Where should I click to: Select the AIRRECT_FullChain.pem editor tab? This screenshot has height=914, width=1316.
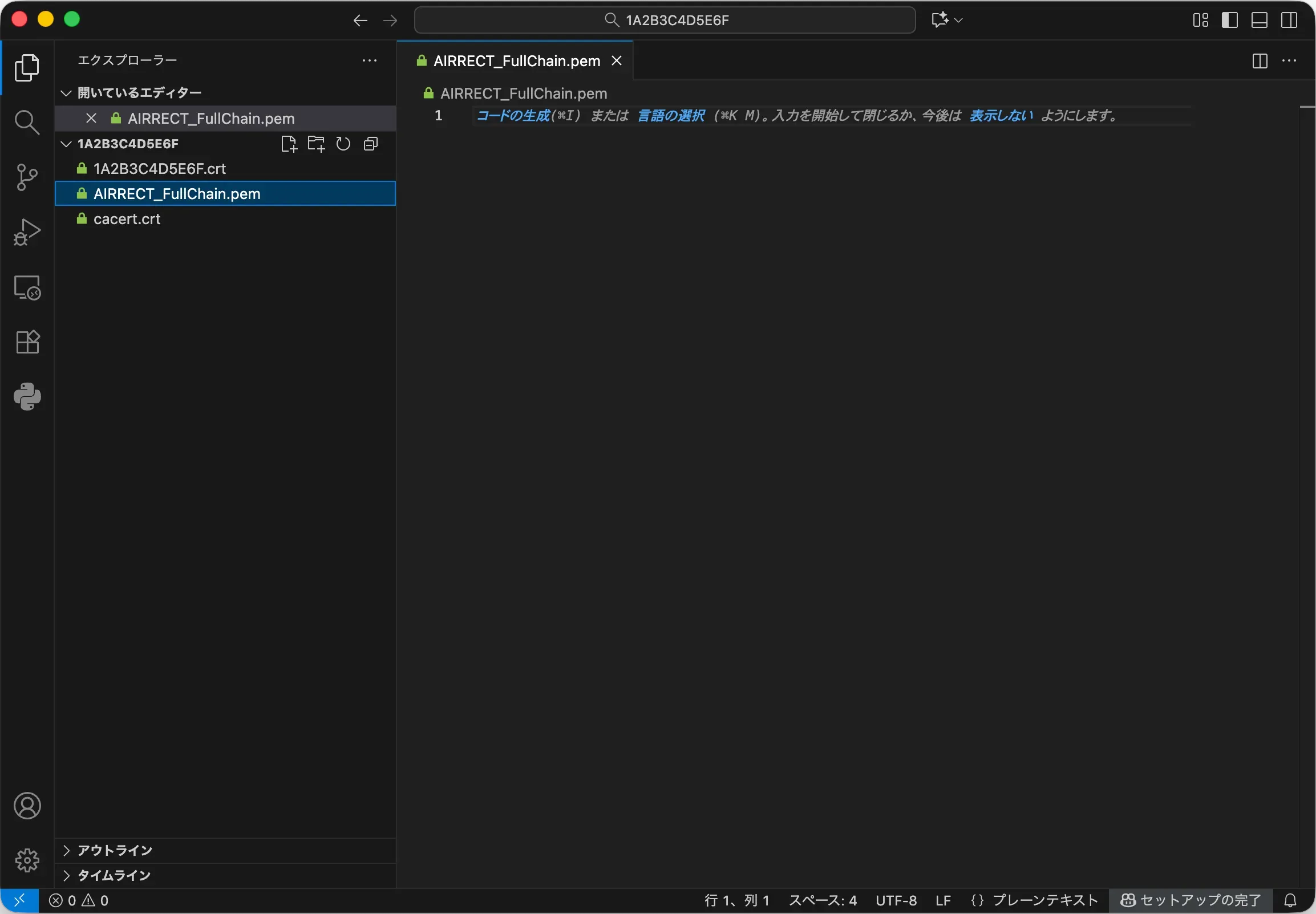coord(516,60)
